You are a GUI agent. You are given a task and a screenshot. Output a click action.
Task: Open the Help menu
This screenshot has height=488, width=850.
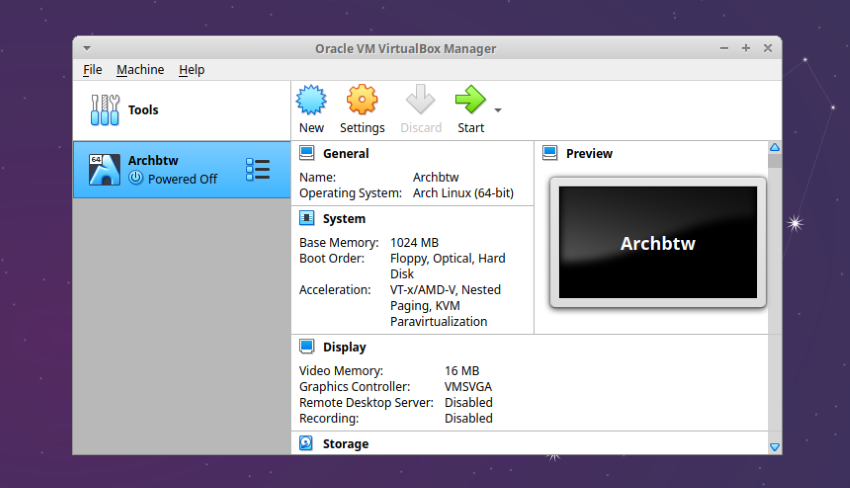[x=191, y=69]
